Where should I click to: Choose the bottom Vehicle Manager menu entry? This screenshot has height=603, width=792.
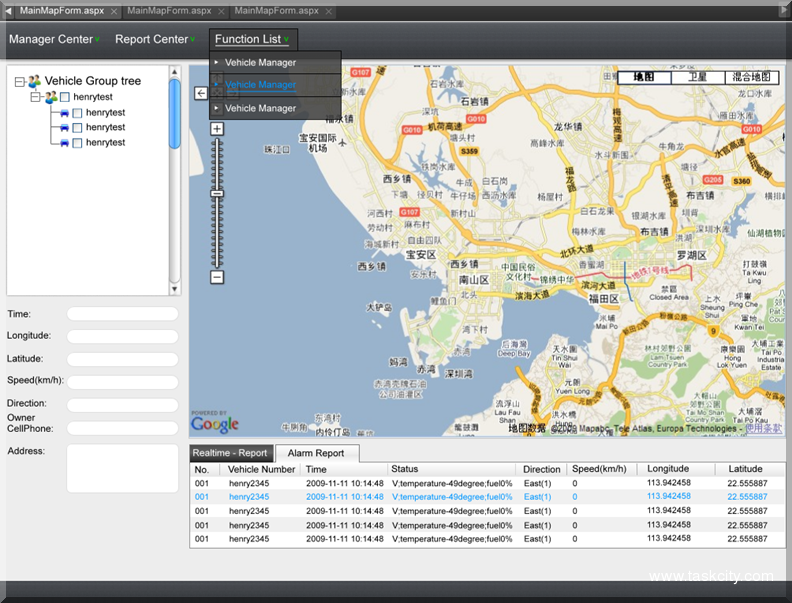[260, 108]
